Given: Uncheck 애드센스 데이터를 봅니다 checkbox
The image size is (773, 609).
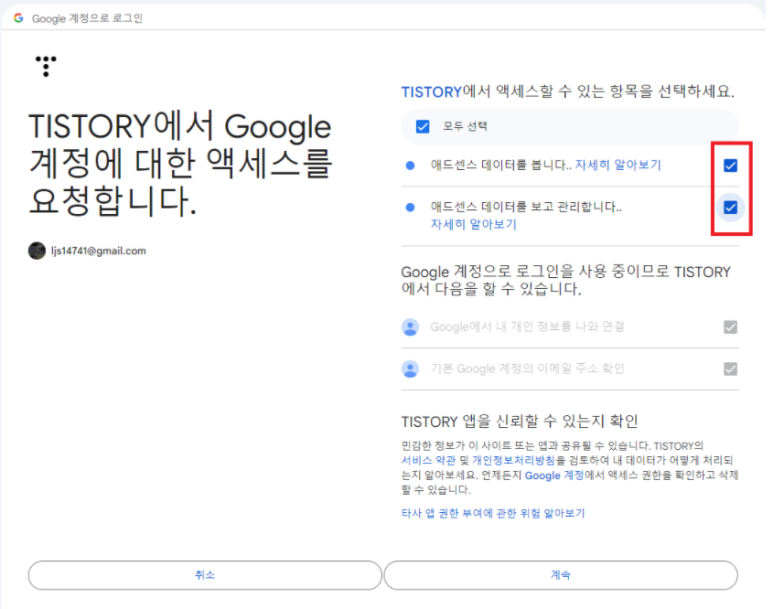Looking at the screenshot, I should (730, 166).
